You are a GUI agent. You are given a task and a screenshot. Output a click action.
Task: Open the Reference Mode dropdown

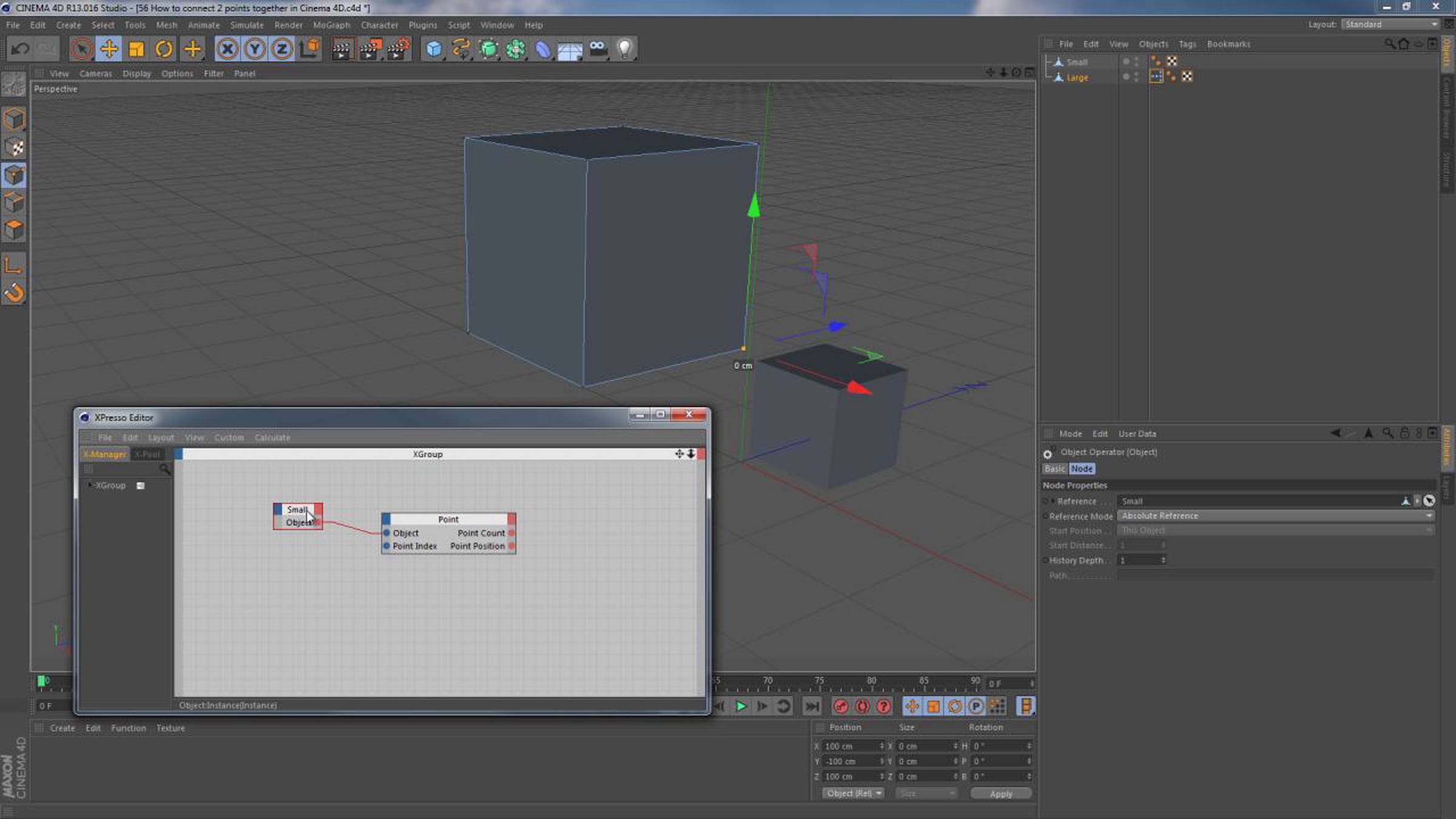[1276, 516]
